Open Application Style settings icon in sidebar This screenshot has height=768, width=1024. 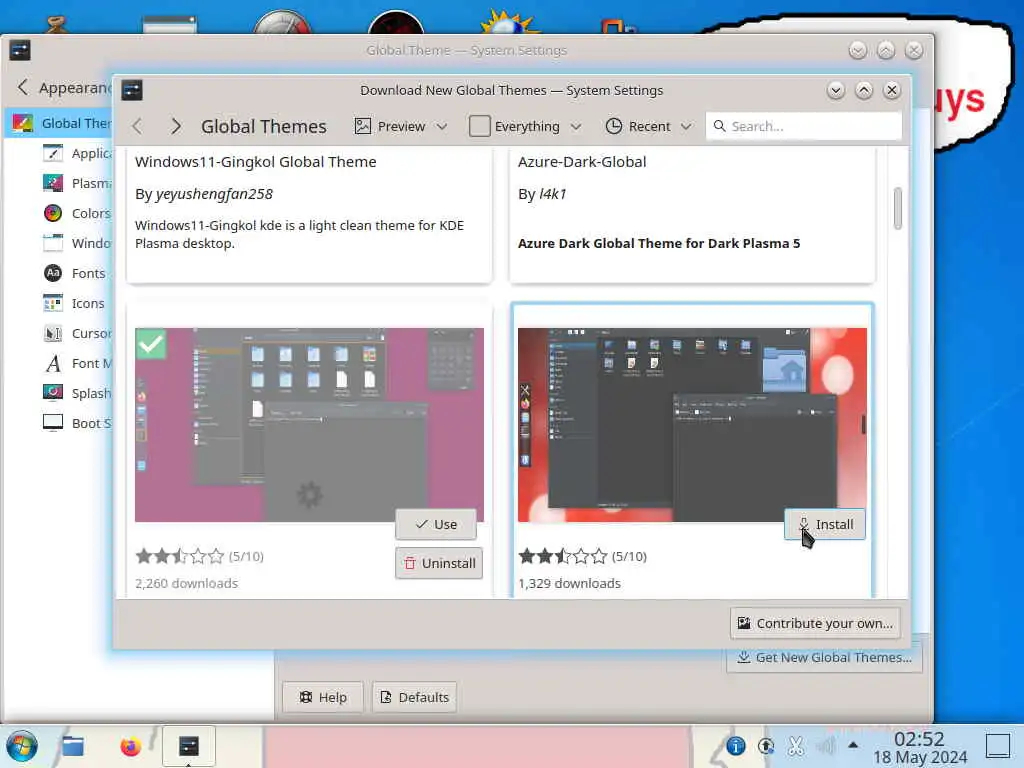click(53, 153)
